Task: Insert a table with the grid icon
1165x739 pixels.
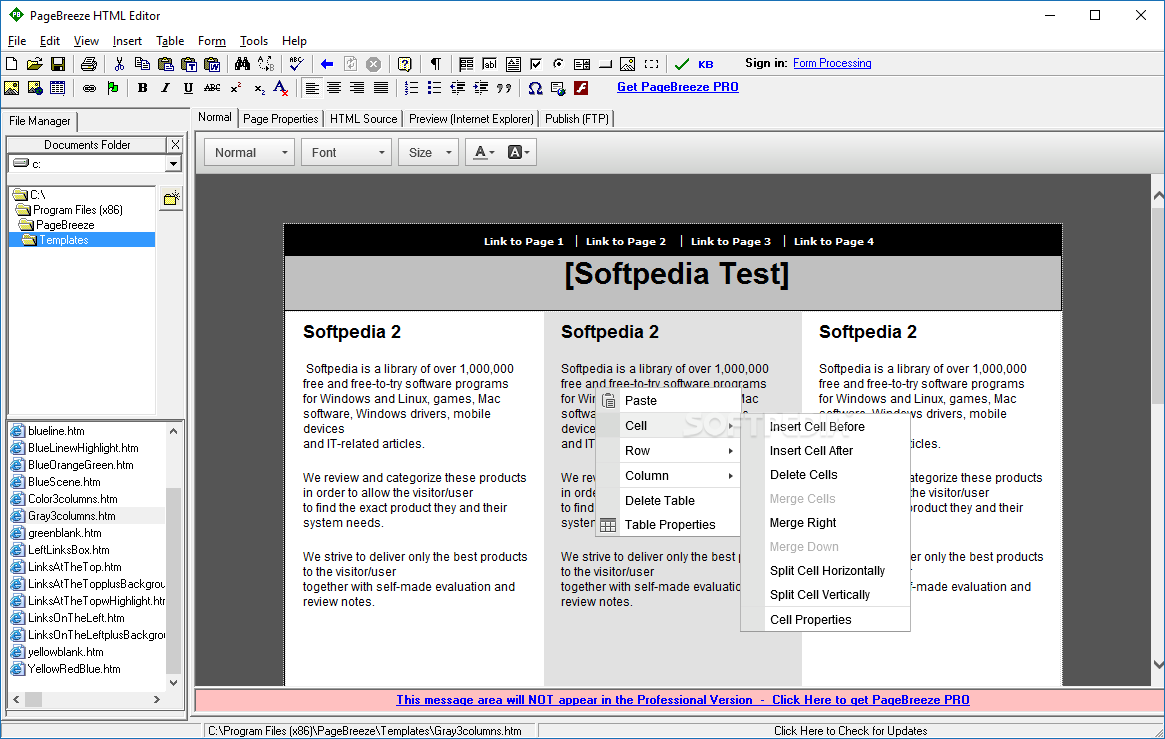Action: tap(57, 88)
